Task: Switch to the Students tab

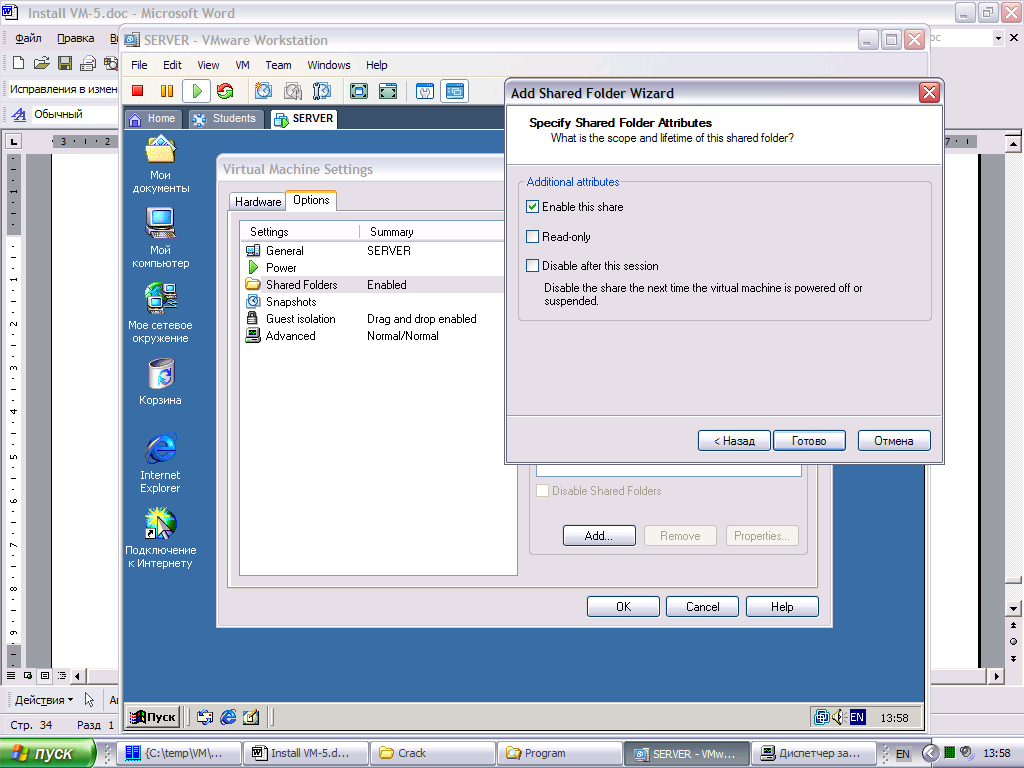Action: click(226, 118)
